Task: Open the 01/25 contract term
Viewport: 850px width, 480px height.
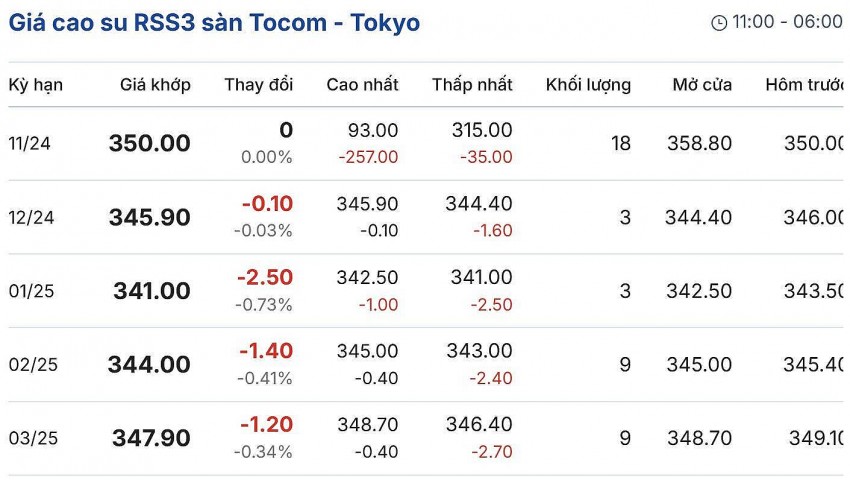Action: pyautogui.click(x=30, y=292)
